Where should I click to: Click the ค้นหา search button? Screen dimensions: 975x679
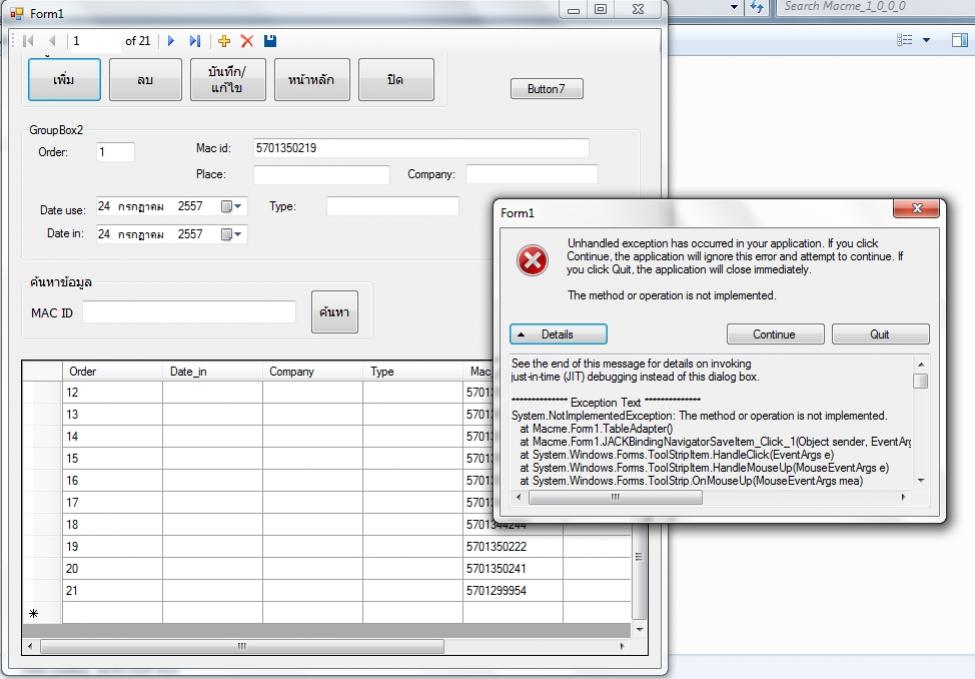pyautogui.click(x=335, y=312)
